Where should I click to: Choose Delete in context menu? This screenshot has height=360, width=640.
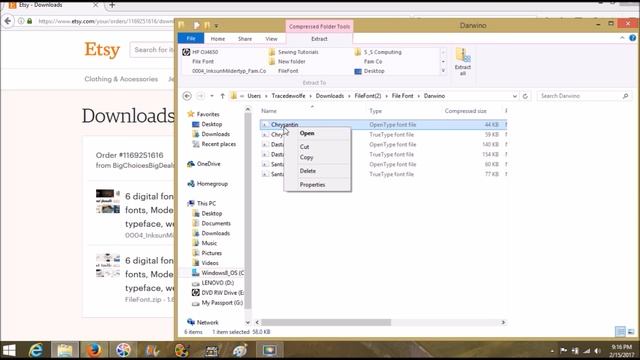coord(308,171)
